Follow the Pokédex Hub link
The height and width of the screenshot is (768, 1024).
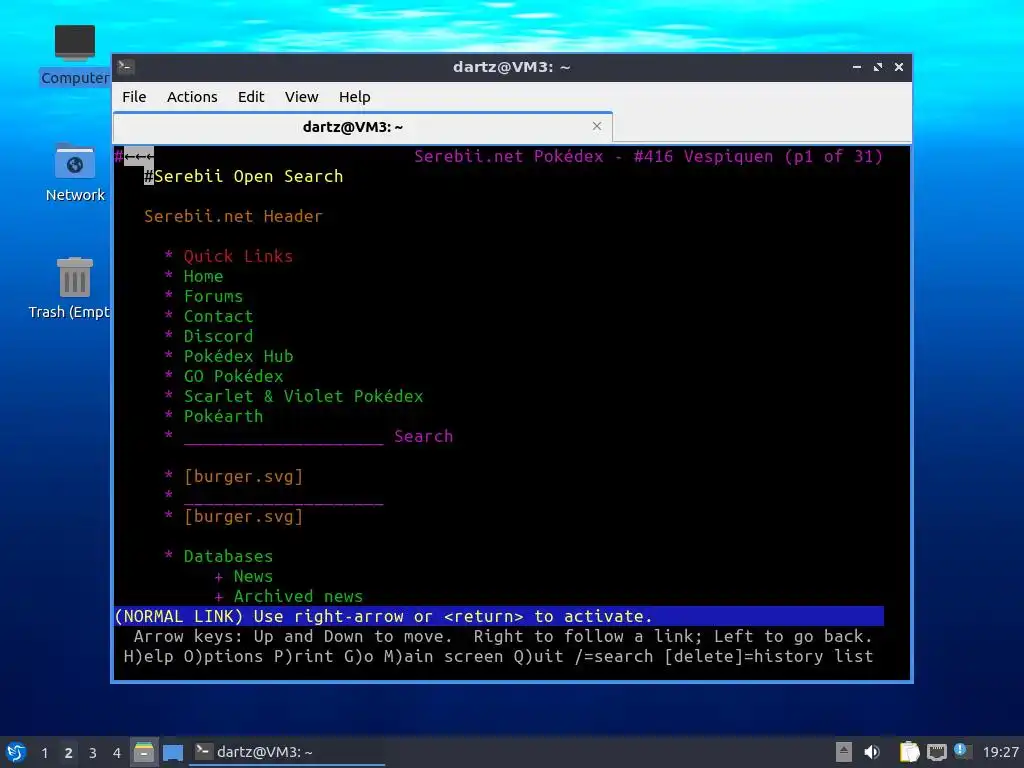click(x=238, y=356)
